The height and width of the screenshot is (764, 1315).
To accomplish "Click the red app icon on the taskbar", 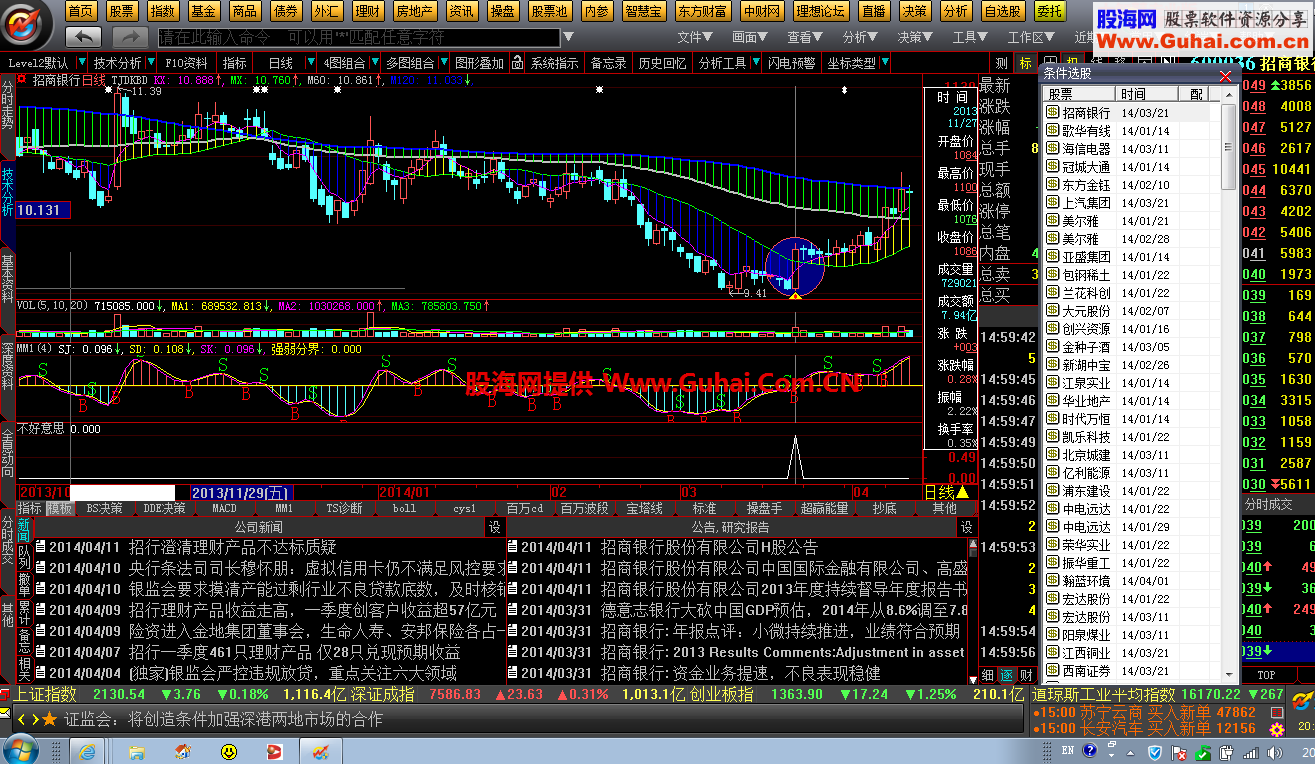I will [x=275, y=750].
